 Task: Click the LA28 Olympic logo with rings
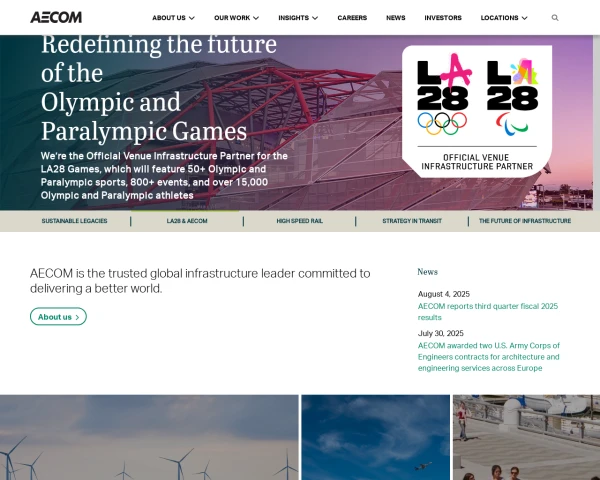point(443,94)
